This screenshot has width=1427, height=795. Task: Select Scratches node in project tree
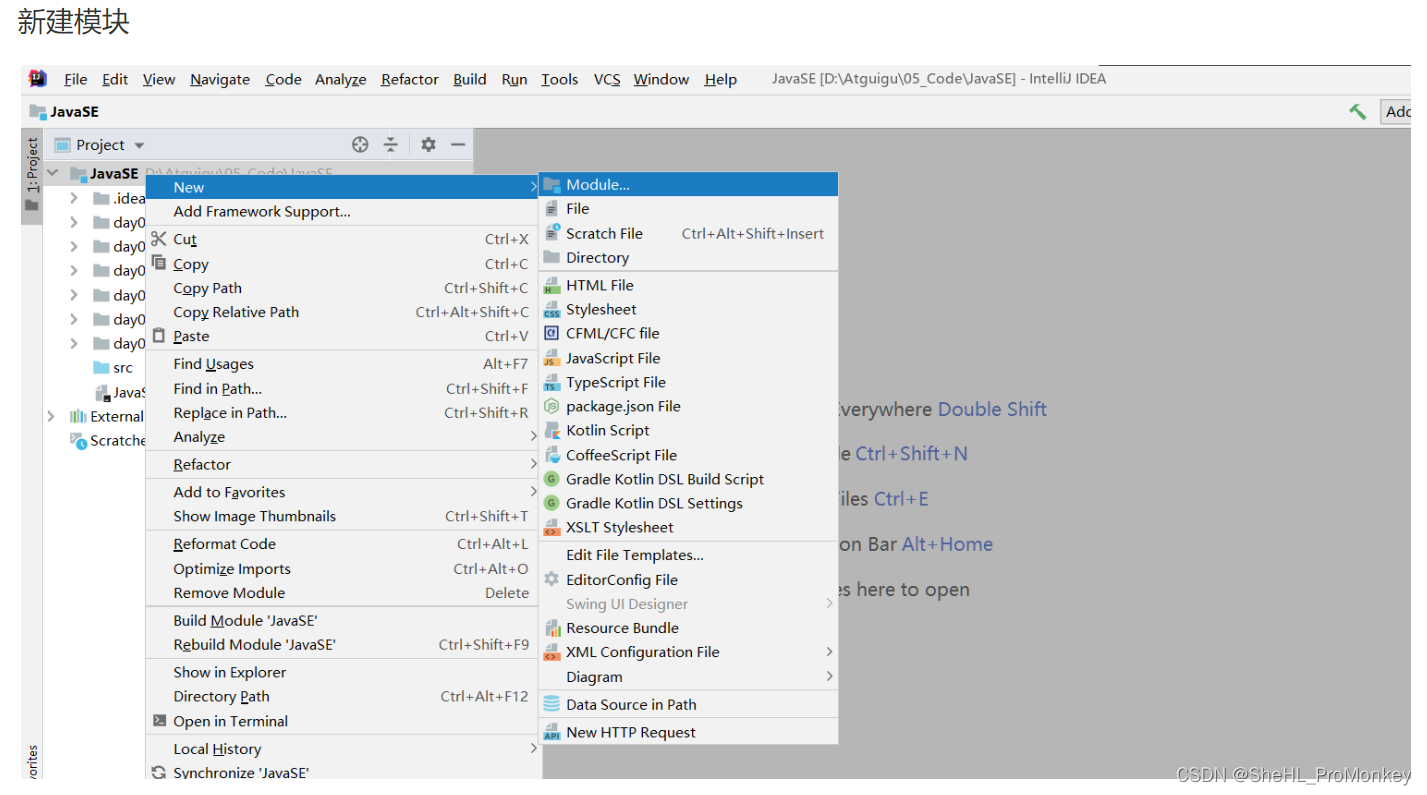click(x=108, y=440)
